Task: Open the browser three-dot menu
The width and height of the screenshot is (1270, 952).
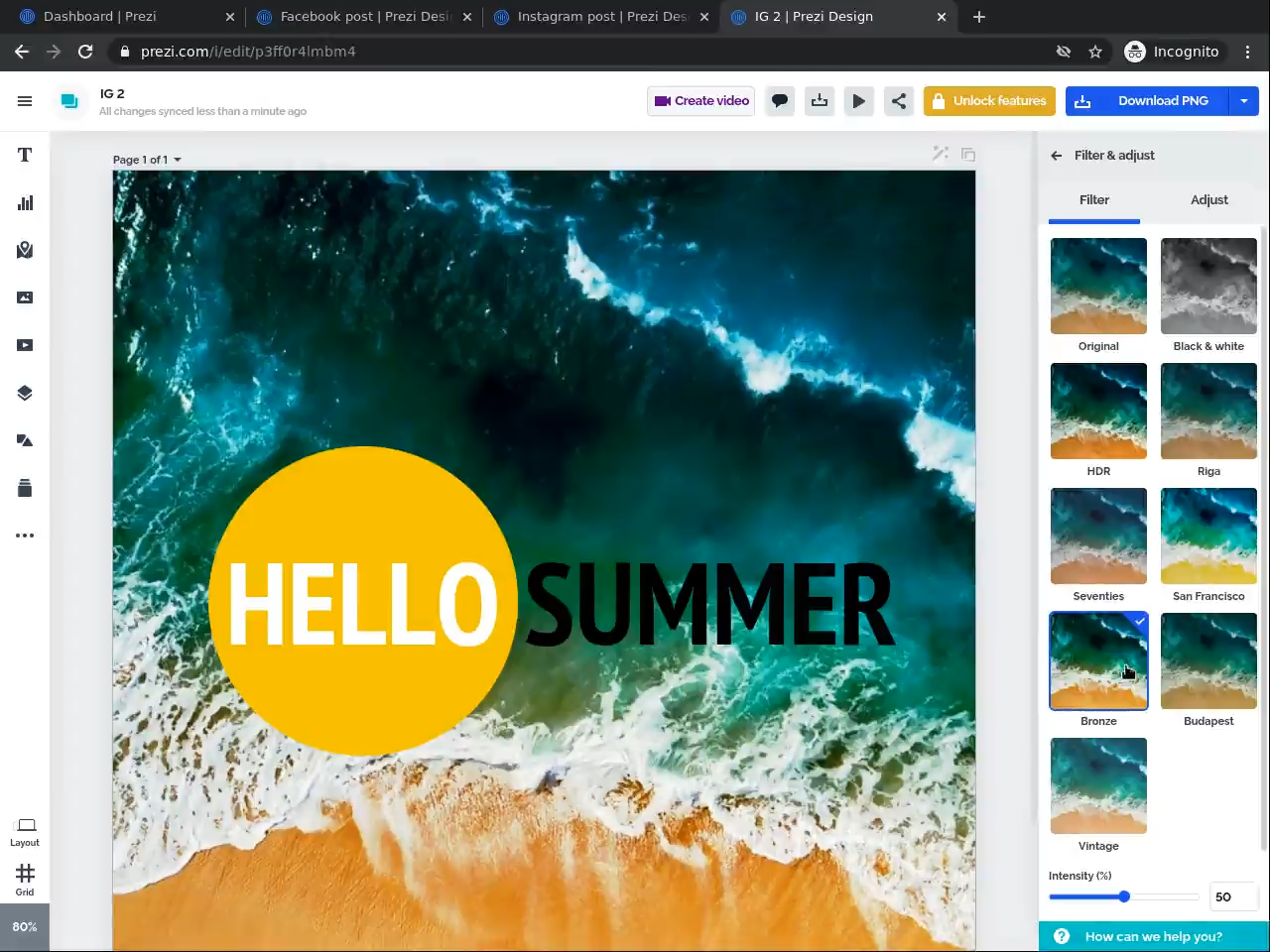Action: point(1248,52)
